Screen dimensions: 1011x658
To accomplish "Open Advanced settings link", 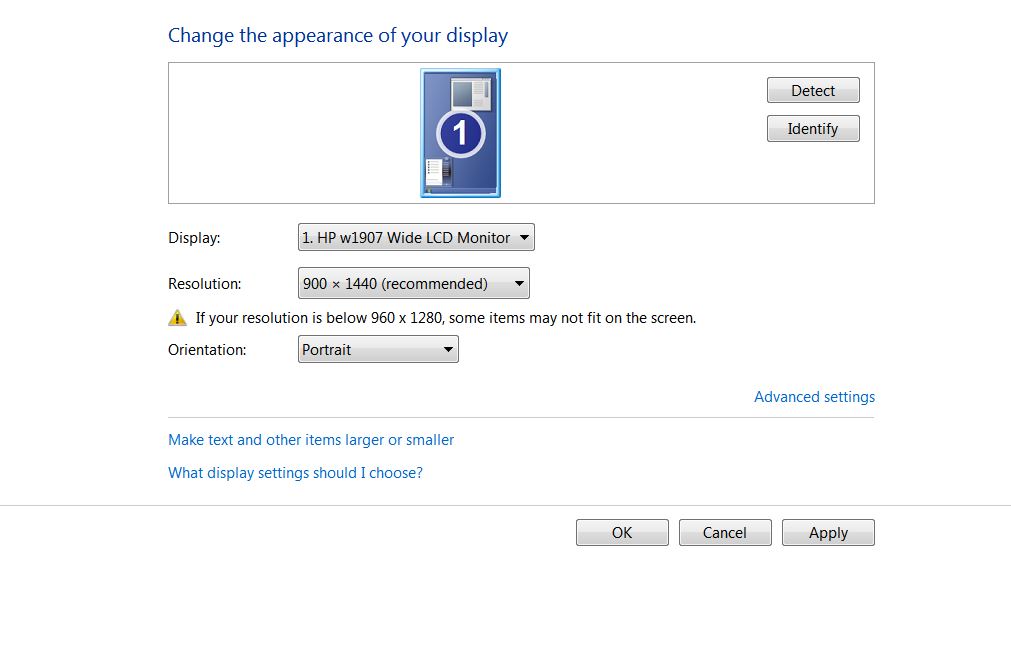I will 814,397.
